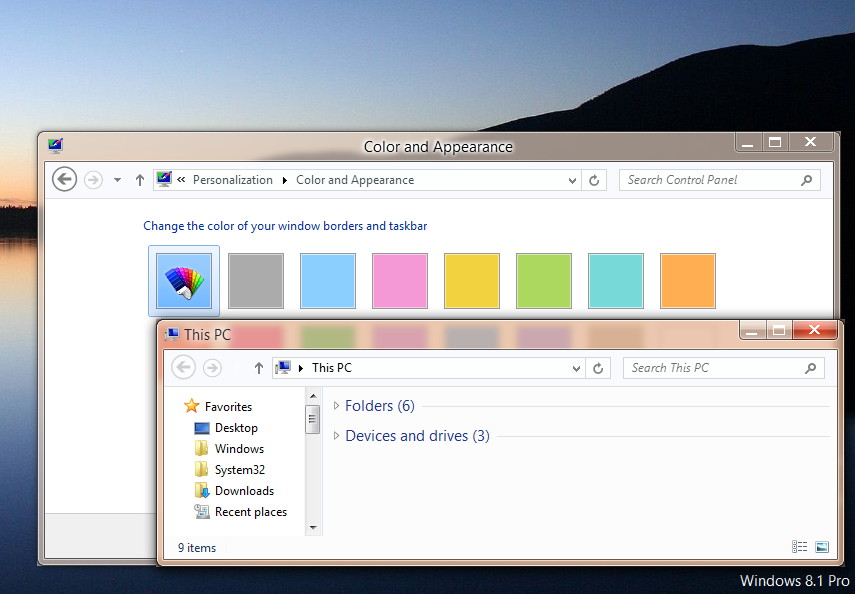Go up one level in This PC window
This screenshot has height=594, width=855.
tap(258, 368)
